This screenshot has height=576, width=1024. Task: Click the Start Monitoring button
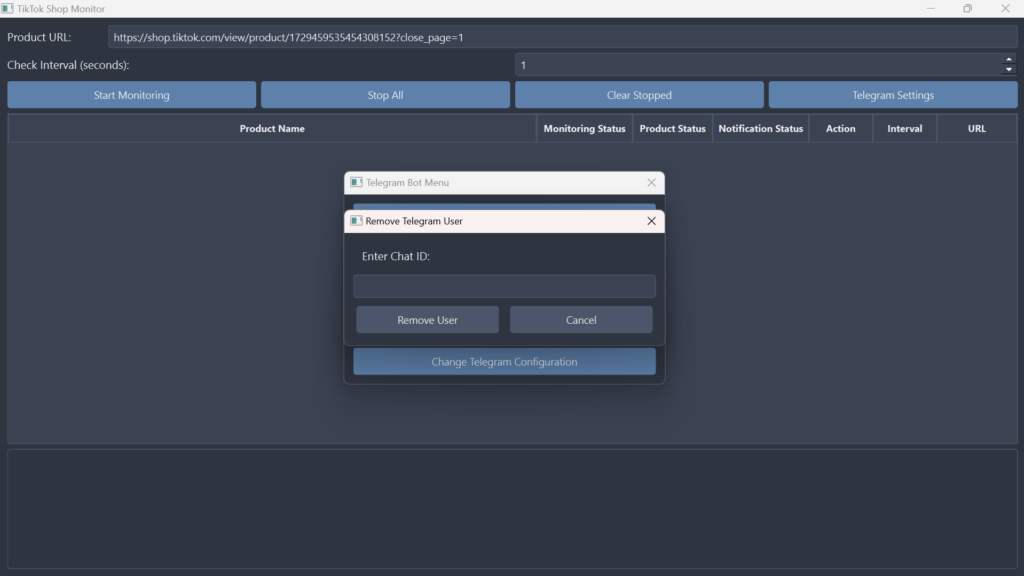pos(131,95)
